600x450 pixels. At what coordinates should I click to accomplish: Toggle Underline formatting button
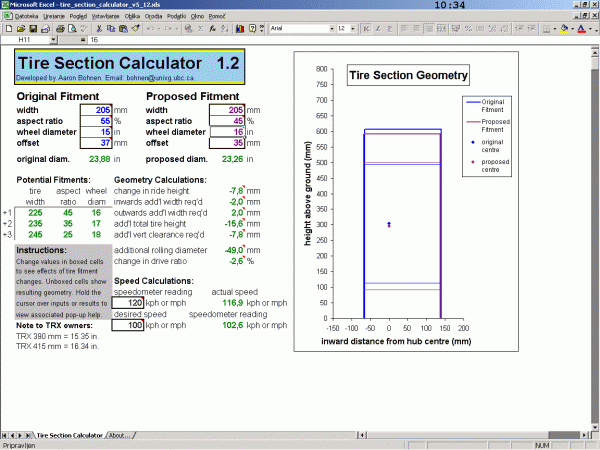[390, 28]
